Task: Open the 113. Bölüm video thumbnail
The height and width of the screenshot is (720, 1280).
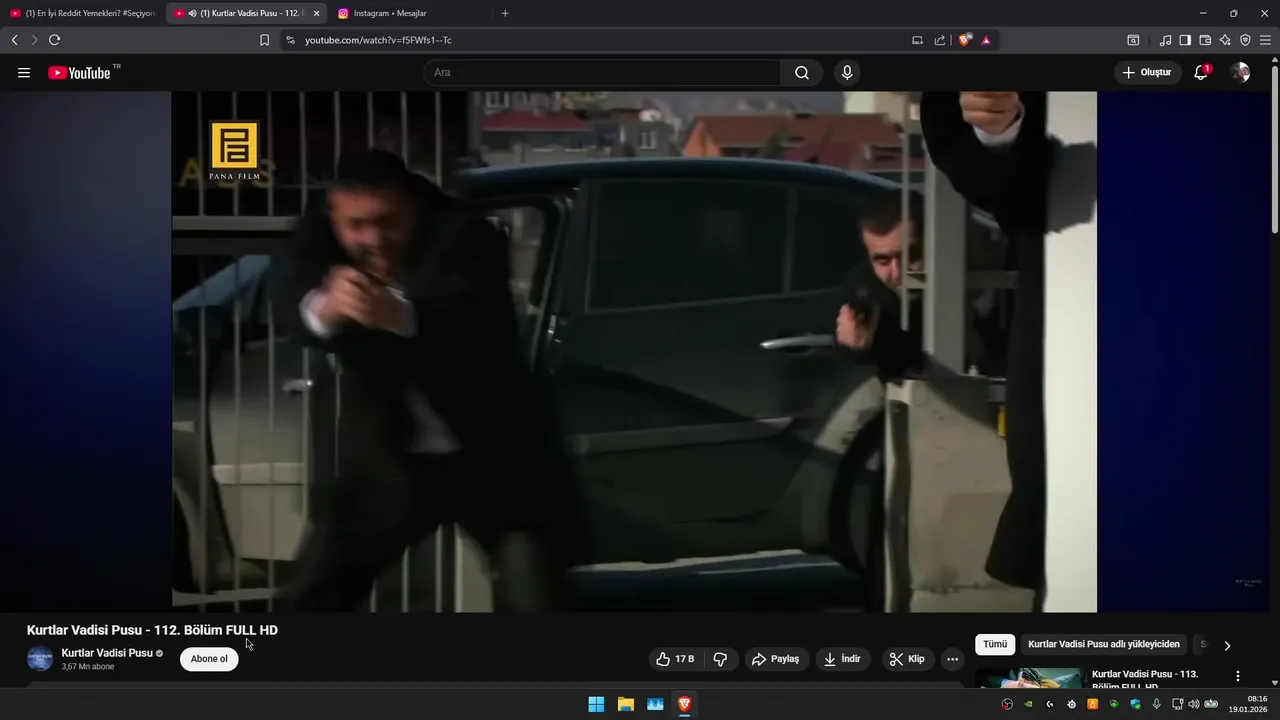Action: coord(1029,678)
